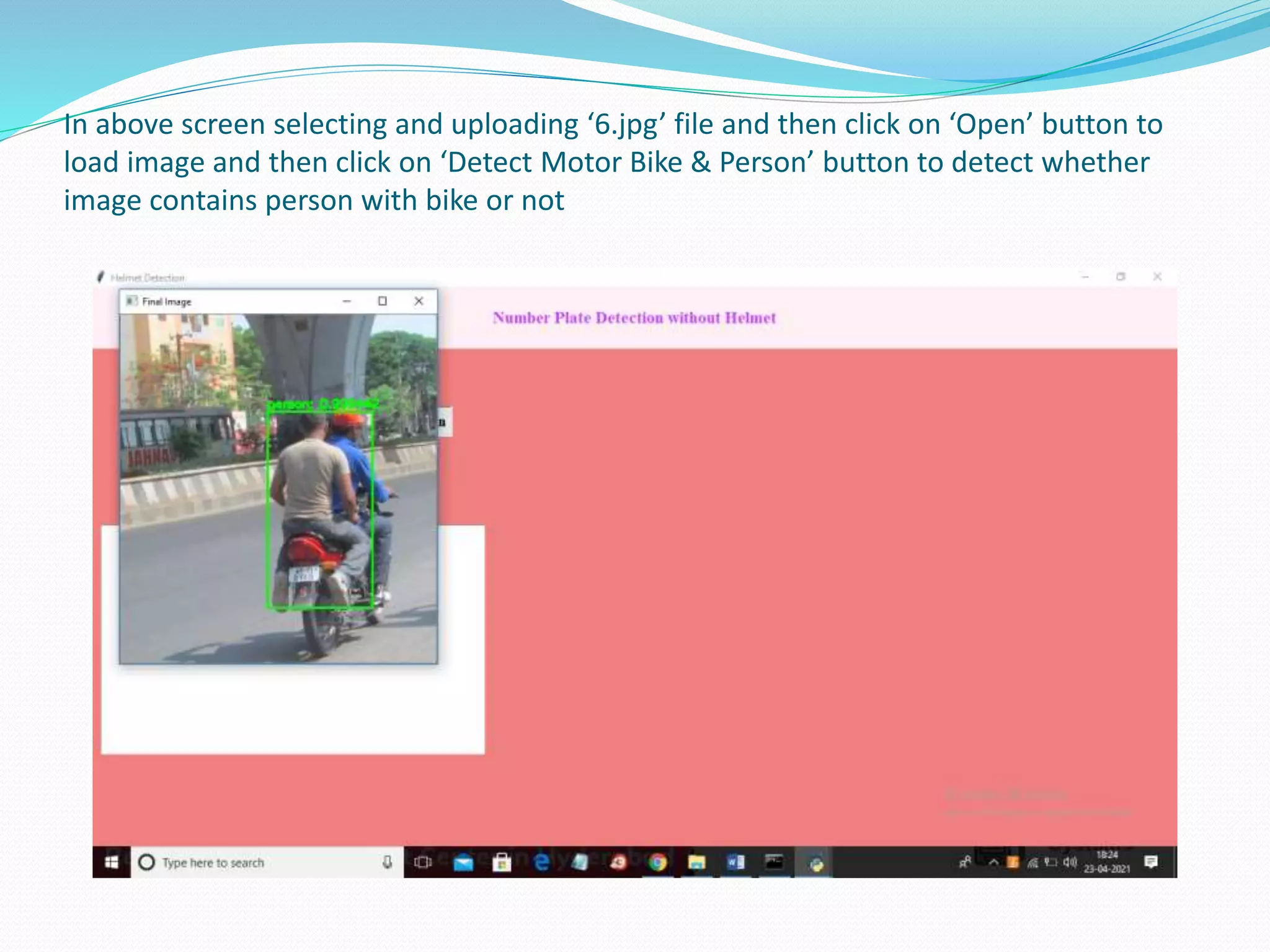Minimize the Helmet Detection window
Screen dimensions: 1270x952
pos(1085,276)
